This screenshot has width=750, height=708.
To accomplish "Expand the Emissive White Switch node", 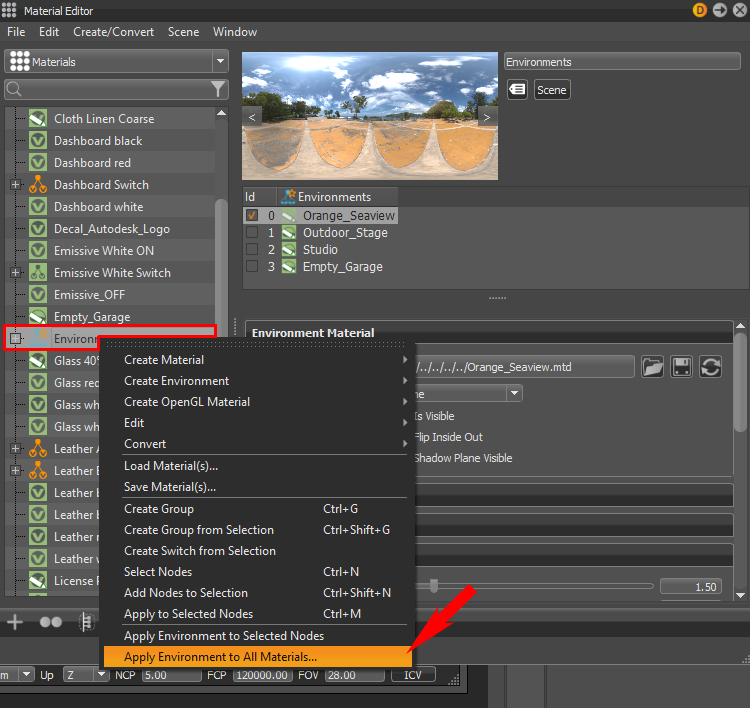I will pos(15,273).
